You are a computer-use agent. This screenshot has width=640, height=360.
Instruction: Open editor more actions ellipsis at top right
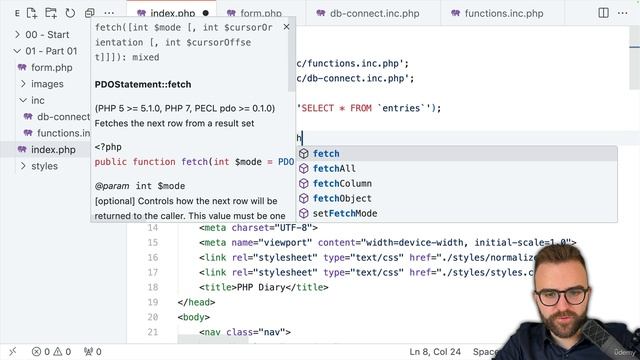[x=622, y=13]
